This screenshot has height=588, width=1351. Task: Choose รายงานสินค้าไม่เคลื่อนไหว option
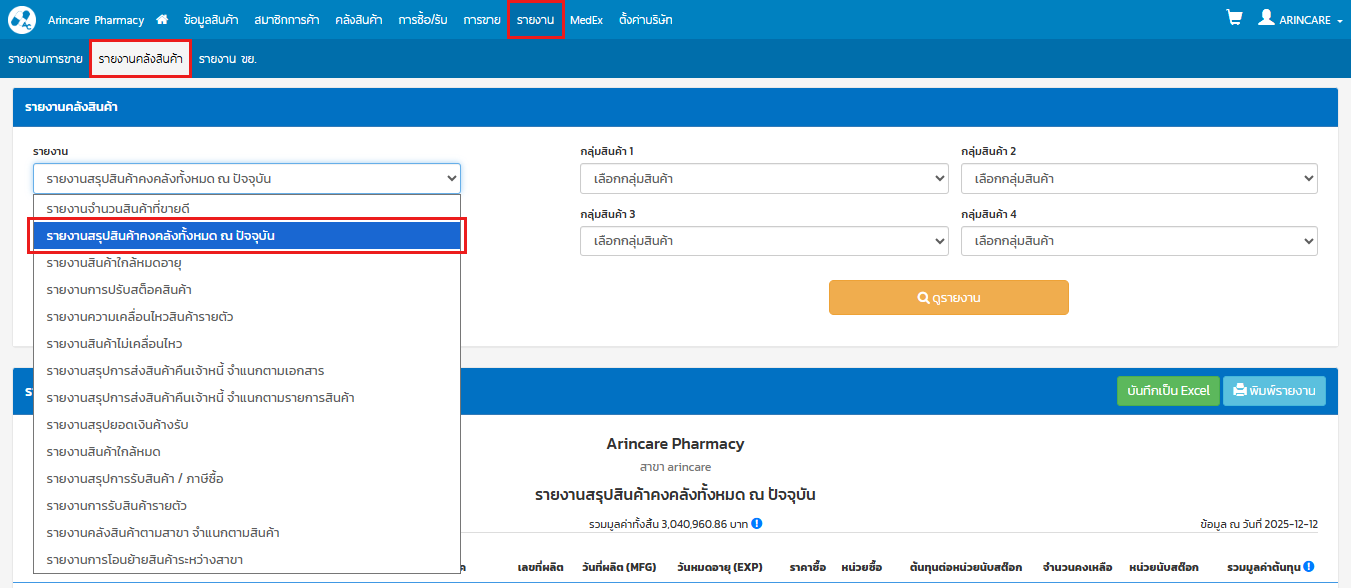(114, 344)
